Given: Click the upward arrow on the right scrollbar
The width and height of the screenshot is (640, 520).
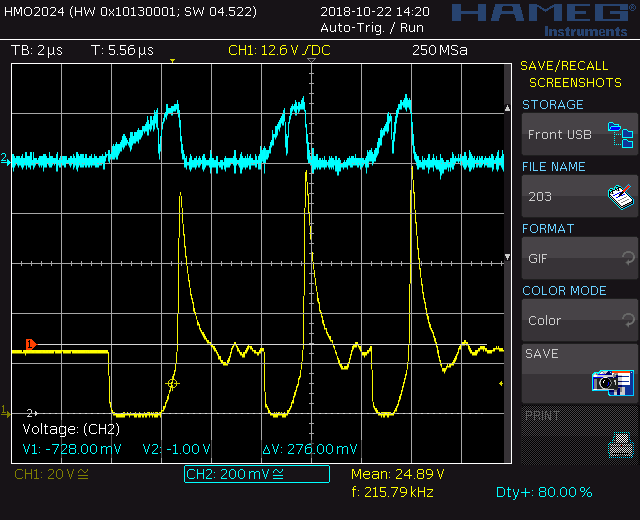Looking at the screenshot, I should pos(507,108).
